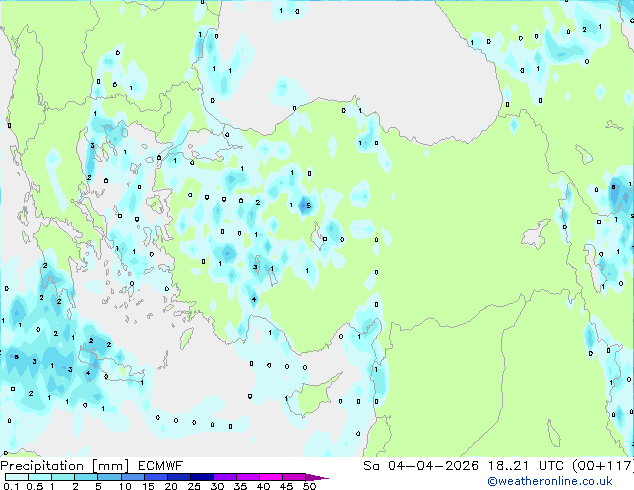634x490 pixels.
Task: Pick the 5–10 mm legend color swatch
Action: pos(109,477)
